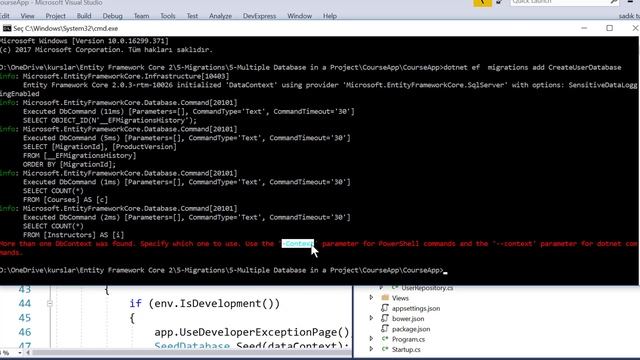The height and width of the screenshot is (360, 640).
Task: Click 'FROM [Instructors] AS [i]' console line
Action: [x=73, y=235]
